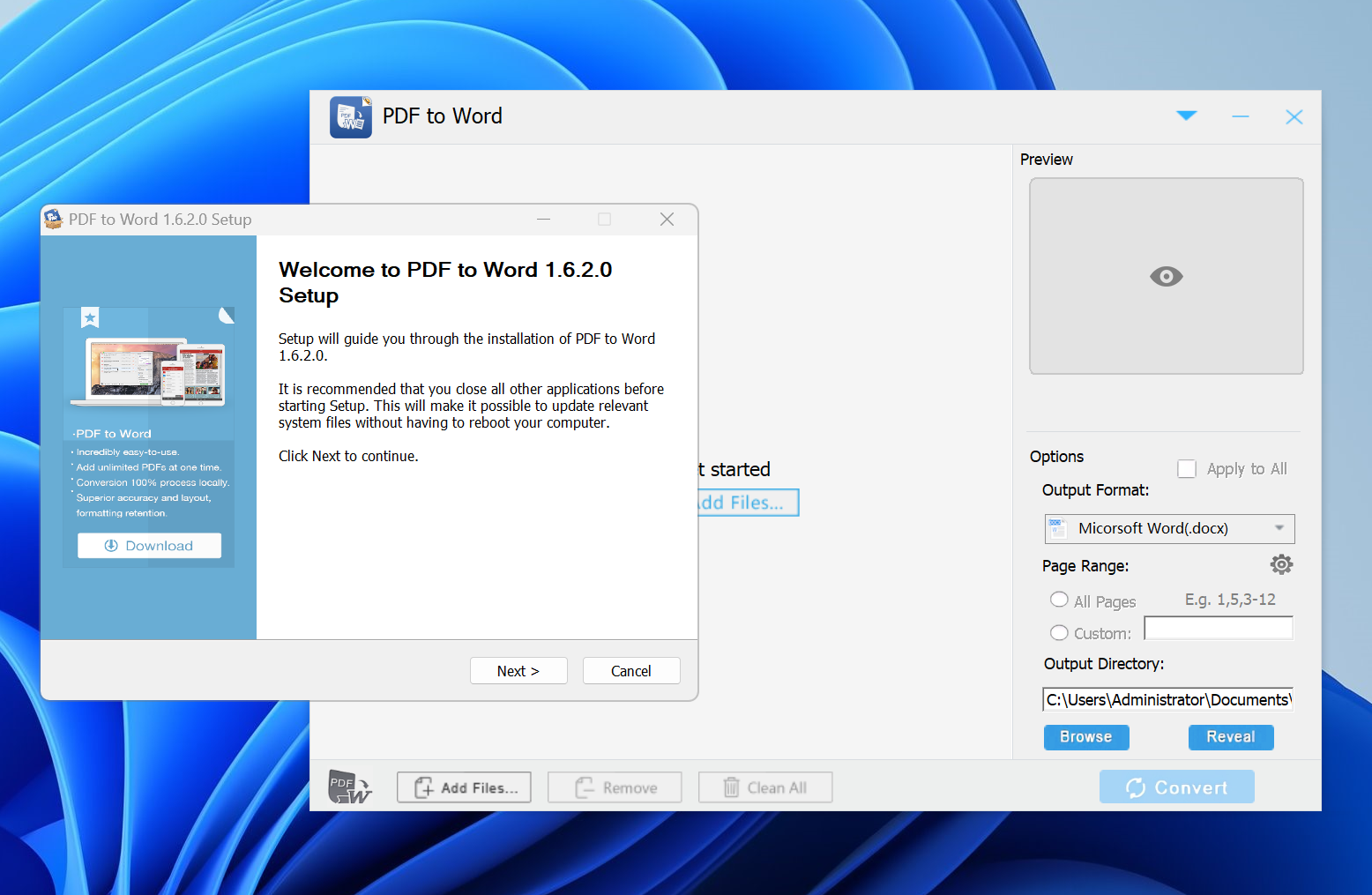Click the Setup dialog title bar icon

pyautogui.click(x=54, y=219)
